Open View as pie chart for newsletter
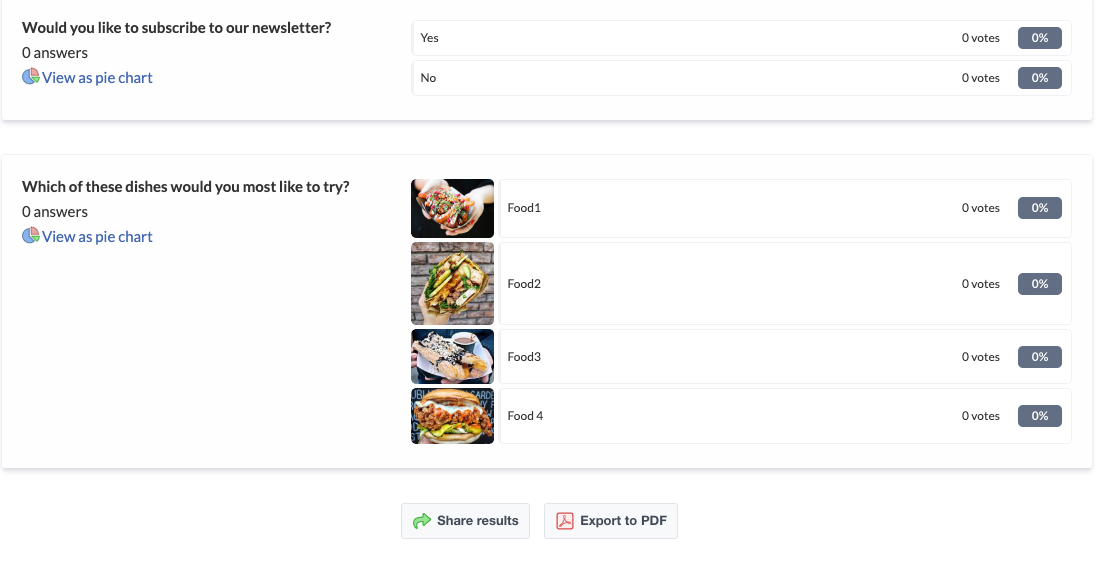The height and width of the screenshot is (568, 1117). point(97,78)
